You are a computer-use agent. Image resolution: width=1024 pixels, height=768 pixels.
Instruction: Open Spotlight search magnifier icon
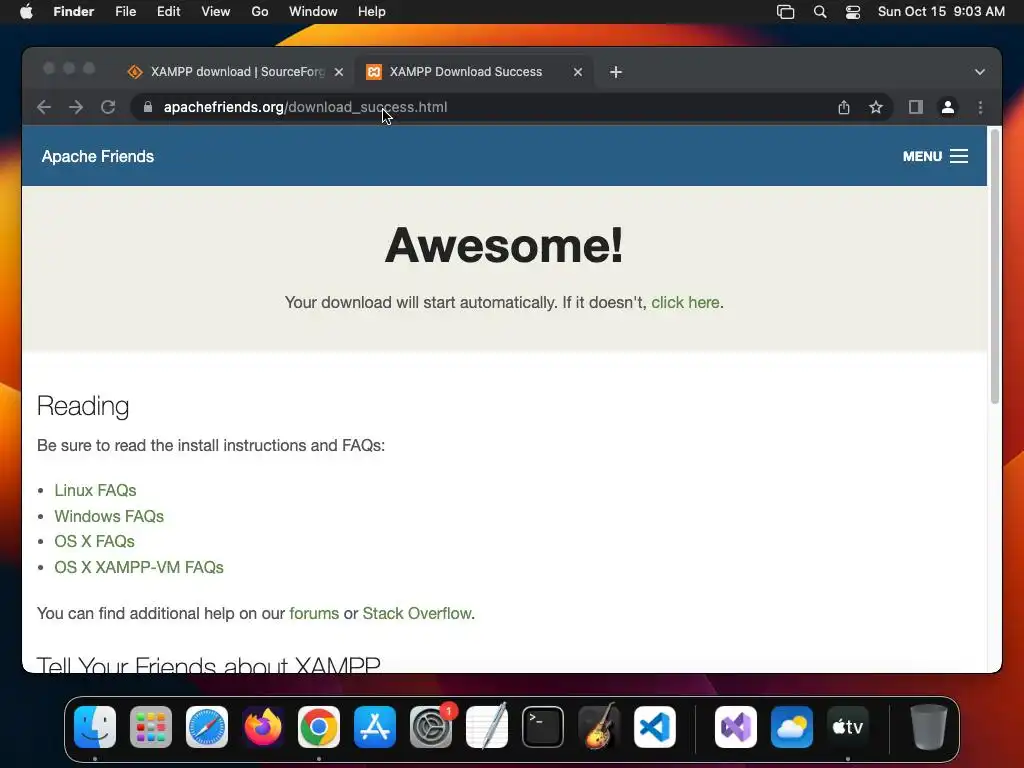point(820,12)
